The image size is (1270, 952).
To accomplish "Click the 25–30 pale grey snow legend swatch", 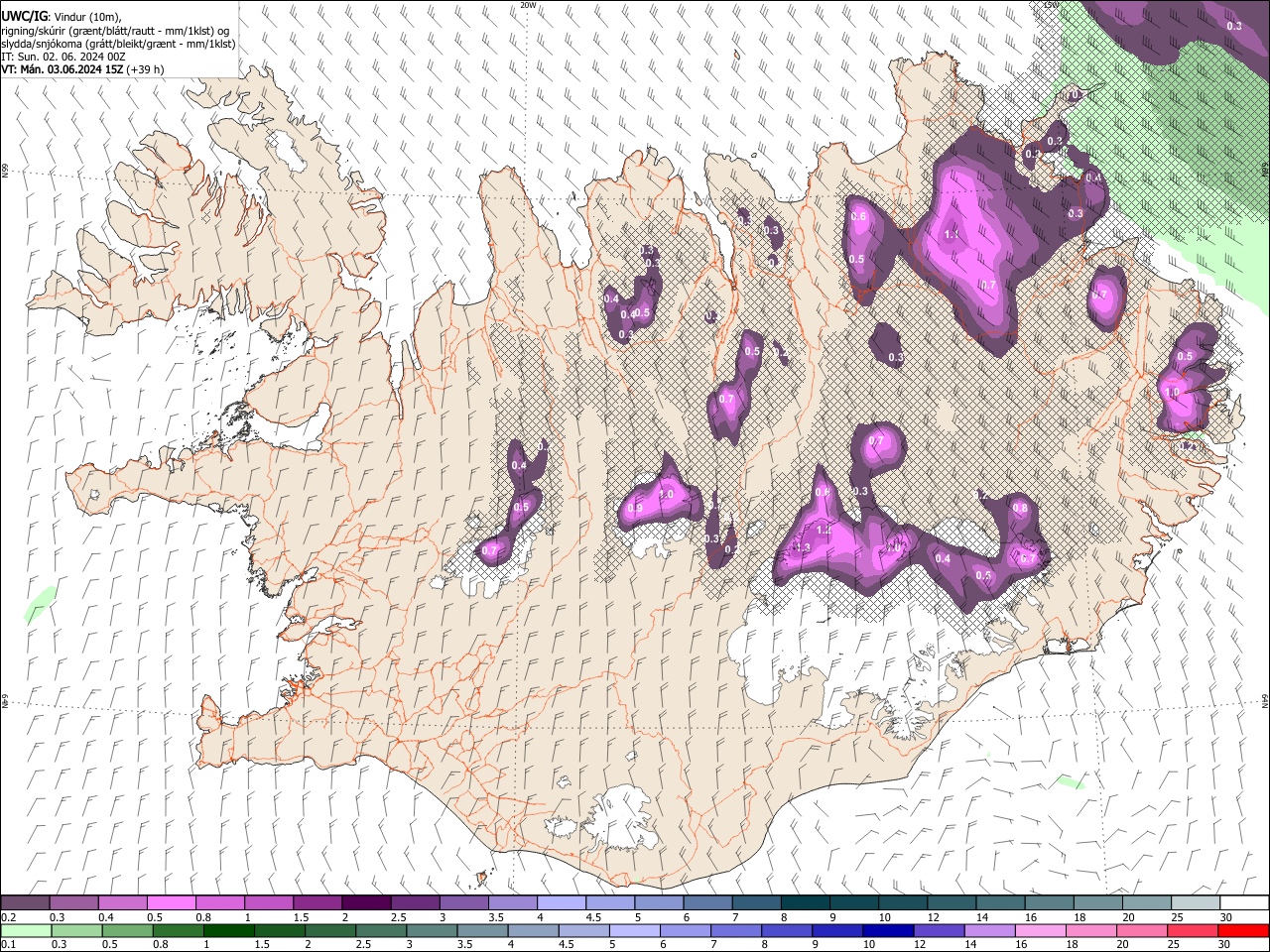I will tap(1195, 903).
